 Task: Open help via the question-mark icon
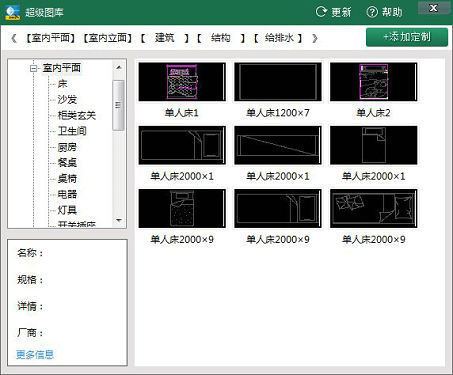[x=372, y=12]
